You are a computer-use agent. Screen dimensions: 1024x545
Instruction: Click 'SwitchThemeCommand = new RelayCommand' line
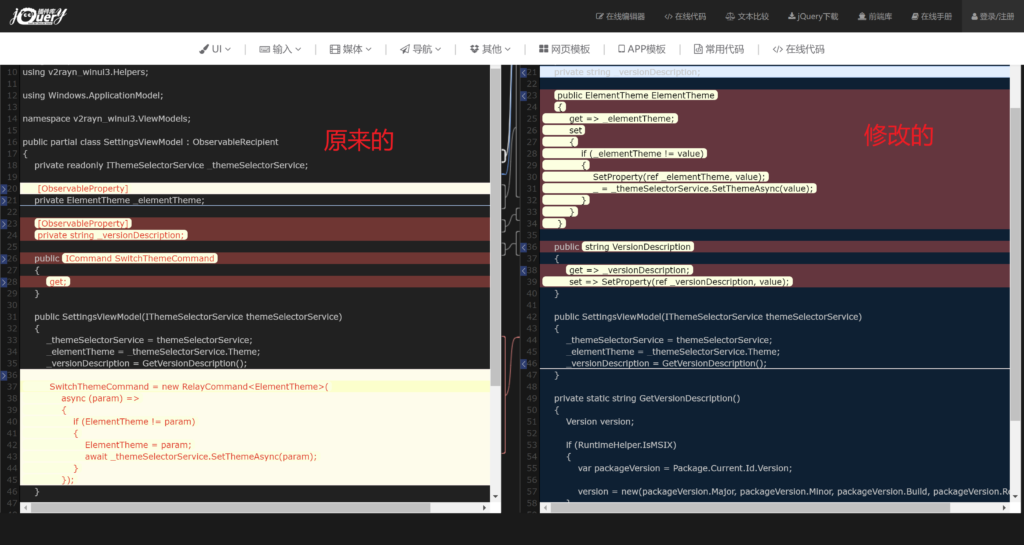pos(189,386)
